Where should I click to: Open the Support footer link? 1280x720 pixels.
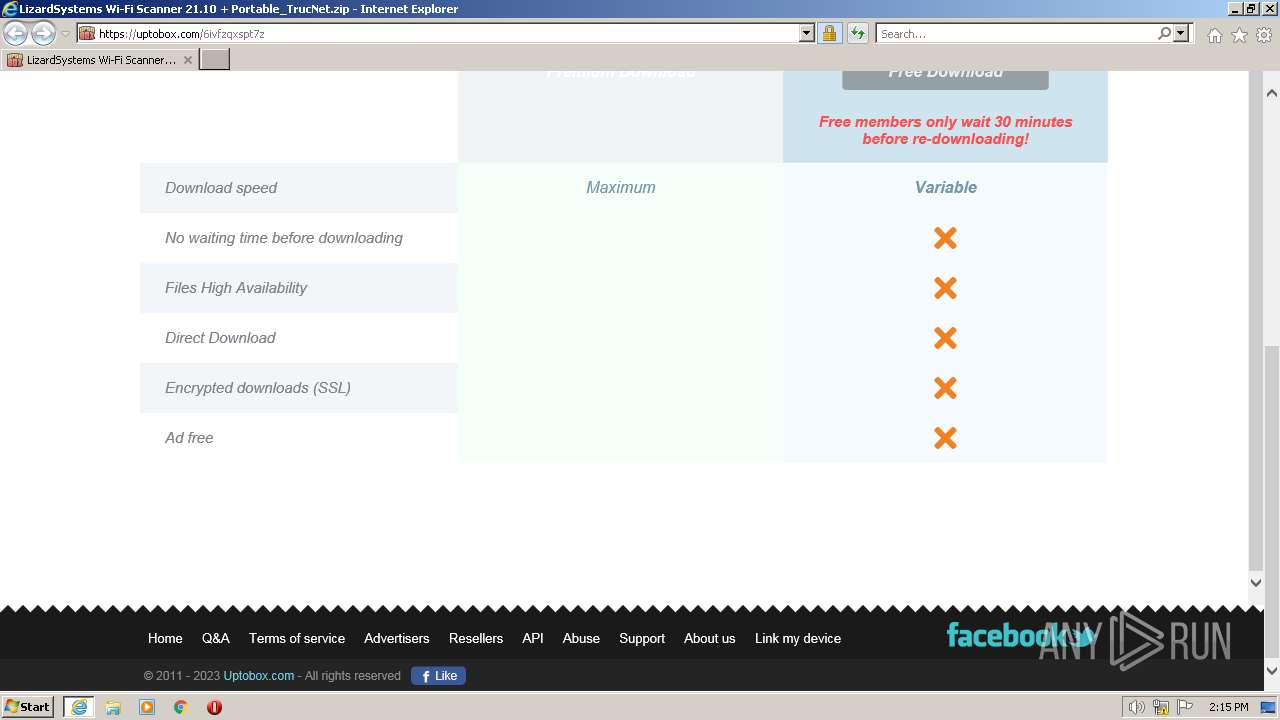pyautogui.click(x=642, y=638)
